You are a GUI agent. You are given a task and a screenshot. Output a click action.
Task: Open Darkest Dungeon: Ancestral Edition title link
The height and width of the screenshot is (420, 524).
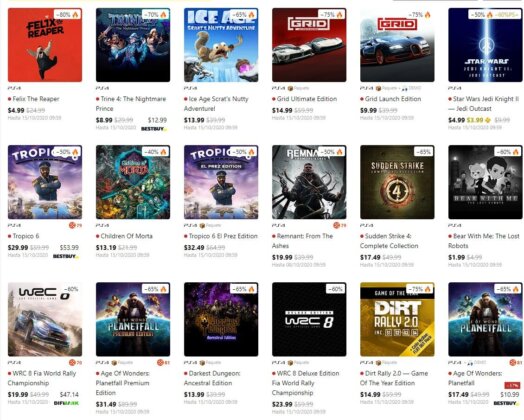(212, 378)
